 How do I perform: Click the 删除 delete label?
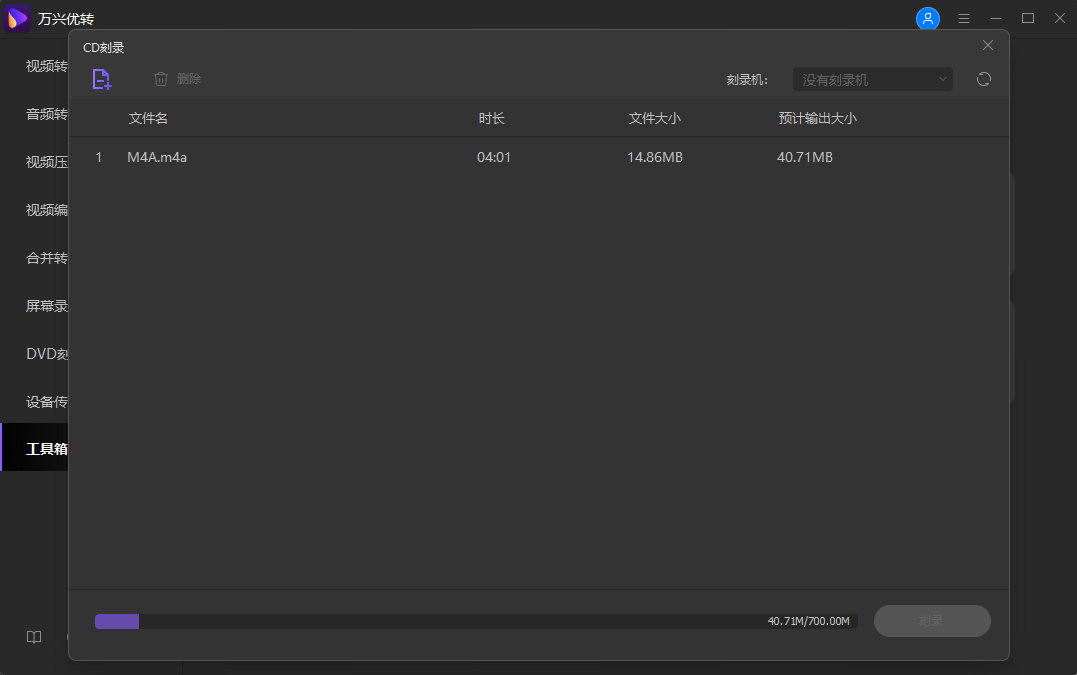[x=189, y=79]
